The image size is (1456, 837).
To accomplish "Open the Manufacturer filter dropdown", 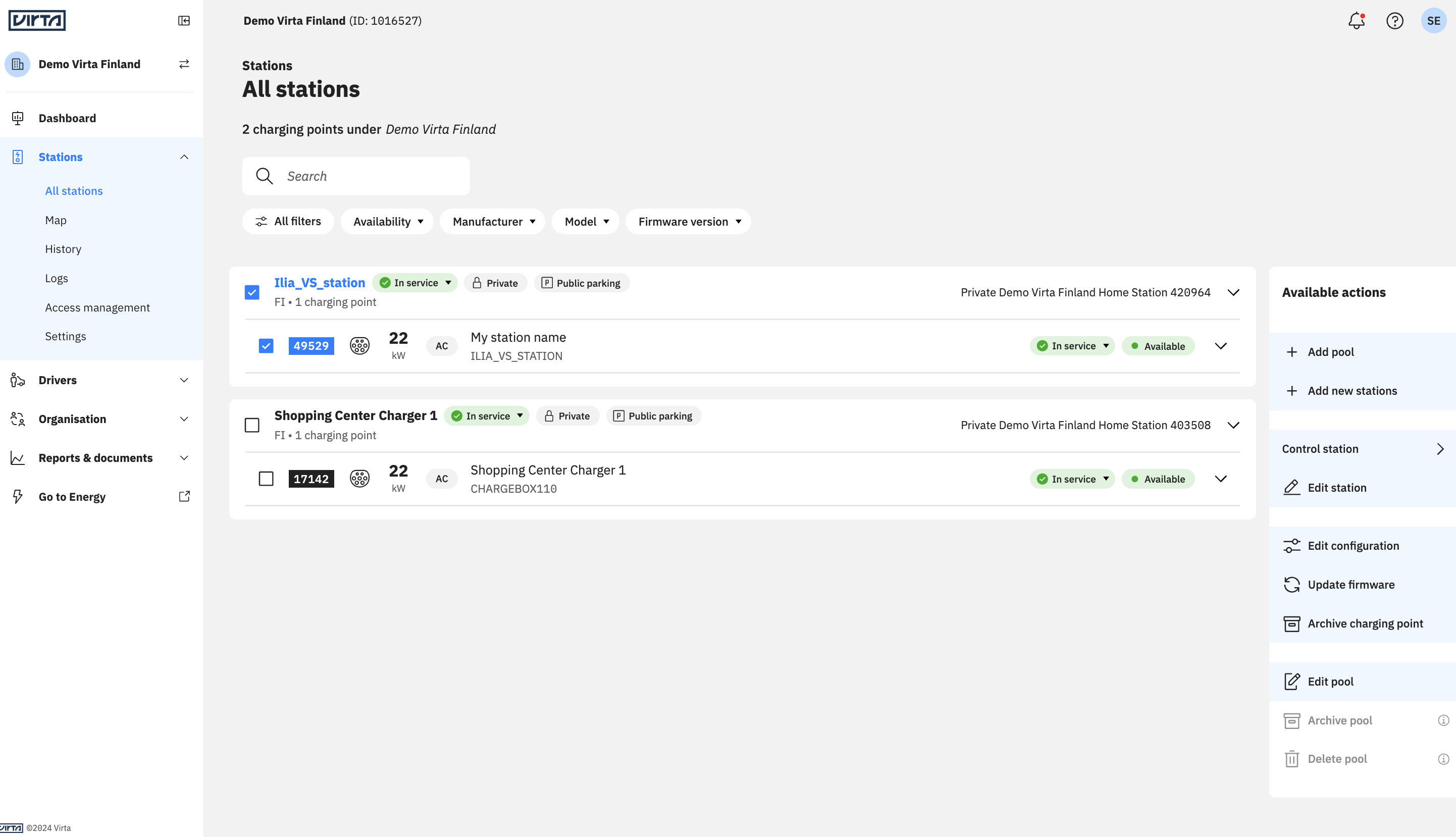I will pyautogui.click(x=493, y=221).
